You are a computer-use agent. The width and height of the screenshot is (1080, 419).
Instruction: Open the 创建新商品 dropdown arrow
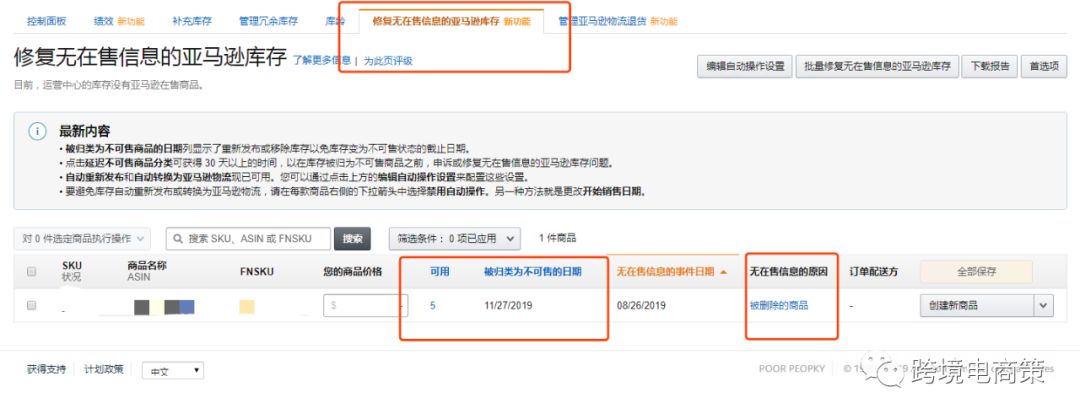pos(1043,306)
